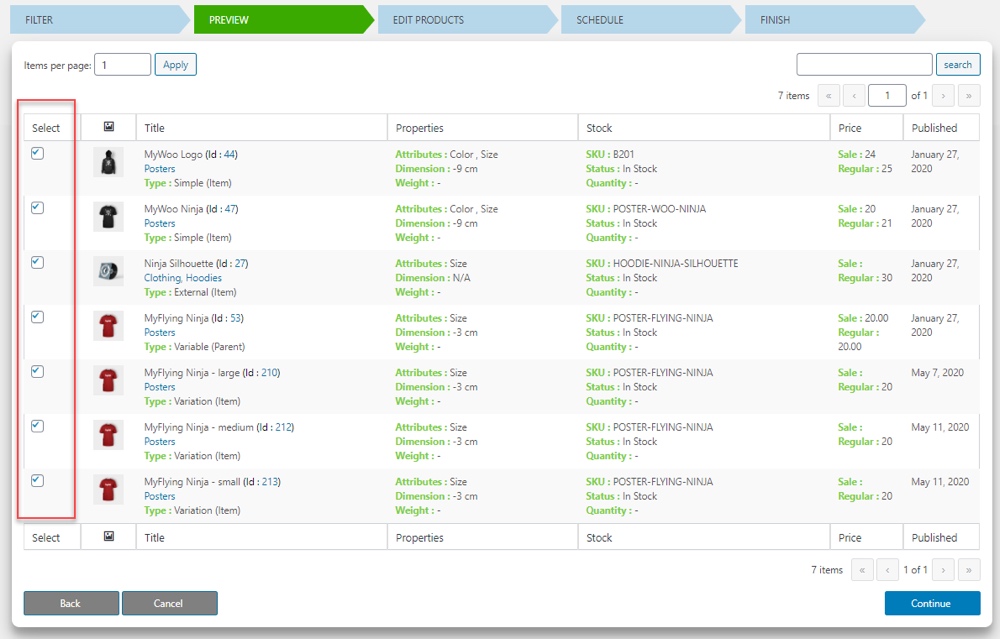Focus the Items per page input field
Image resolution: width=1000 pixels, height=639 pixels.
pyautogui.click(x=124, y=65)
